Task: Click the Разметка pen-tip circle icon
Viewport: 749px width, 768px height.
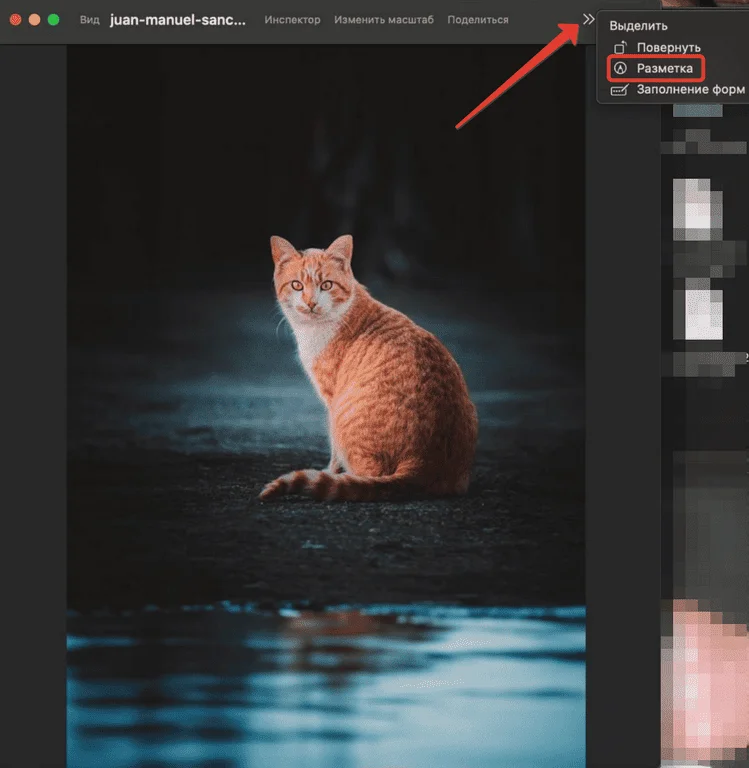Action: tap(620, 68)
